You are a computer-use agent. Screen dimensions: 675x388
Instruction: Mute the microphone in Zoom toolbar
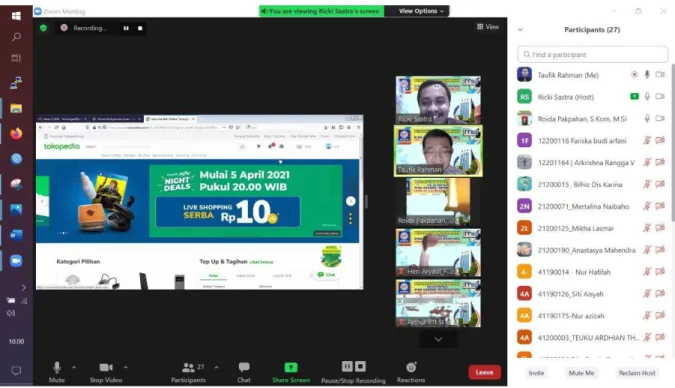coord(57,372)
